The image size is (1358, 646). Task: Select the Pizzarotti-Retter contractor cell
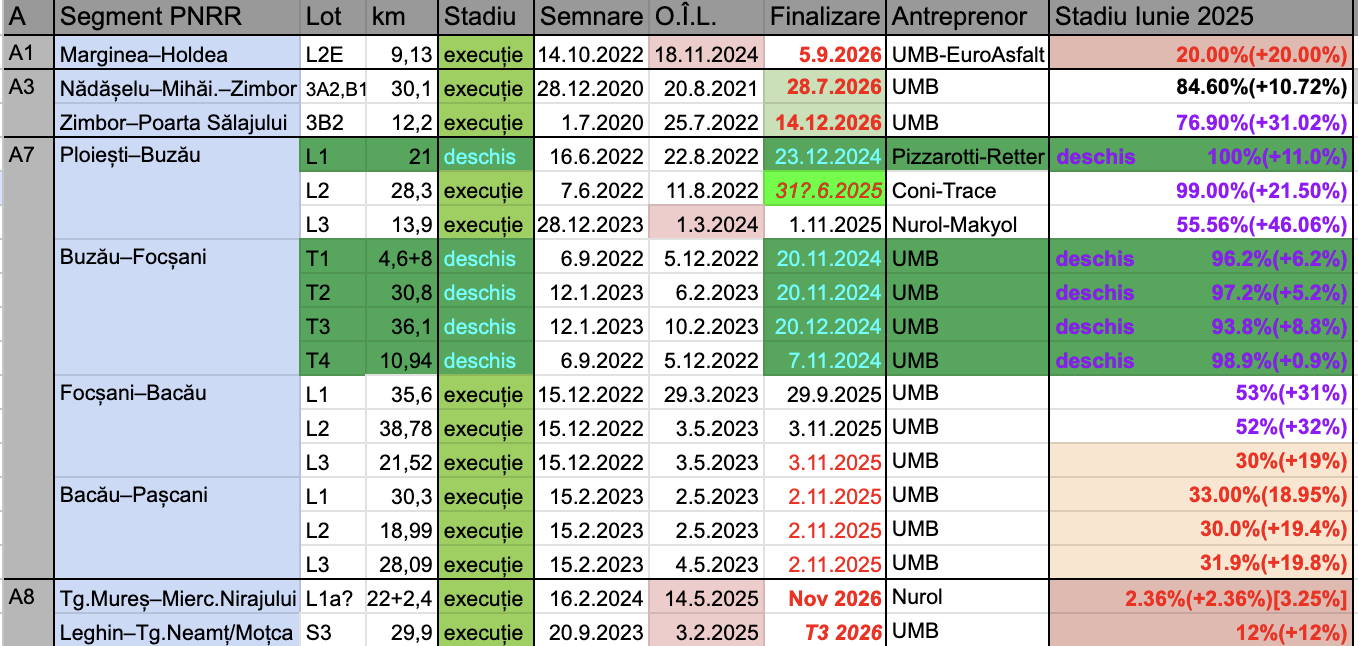(967, 157)
